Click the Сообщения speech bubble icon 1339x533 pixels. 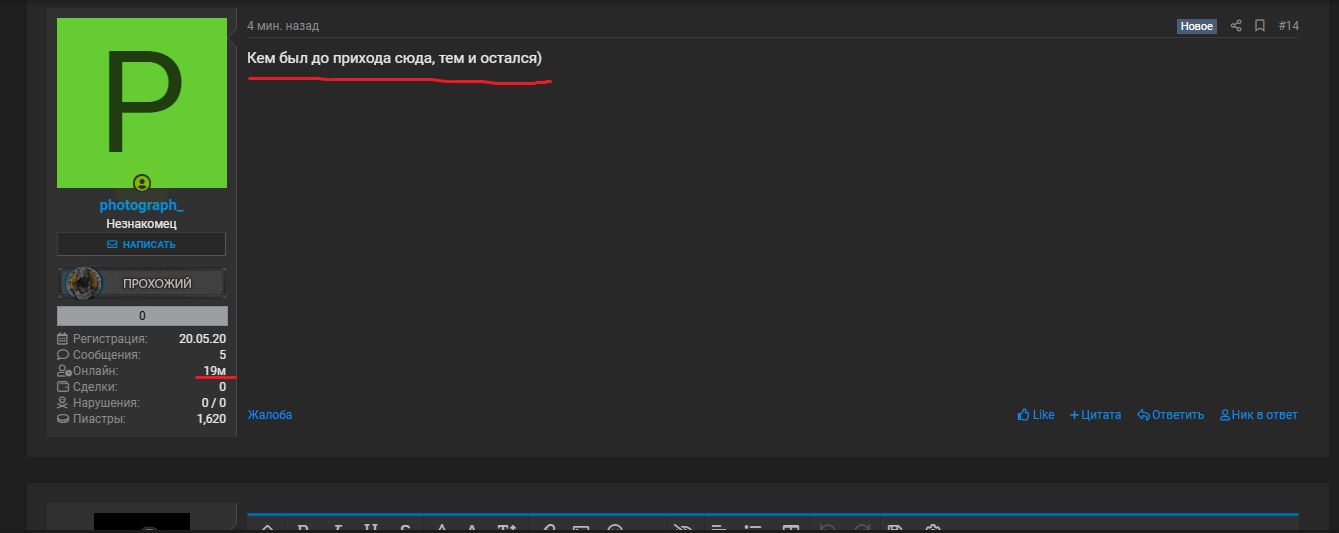click(63, 355)
